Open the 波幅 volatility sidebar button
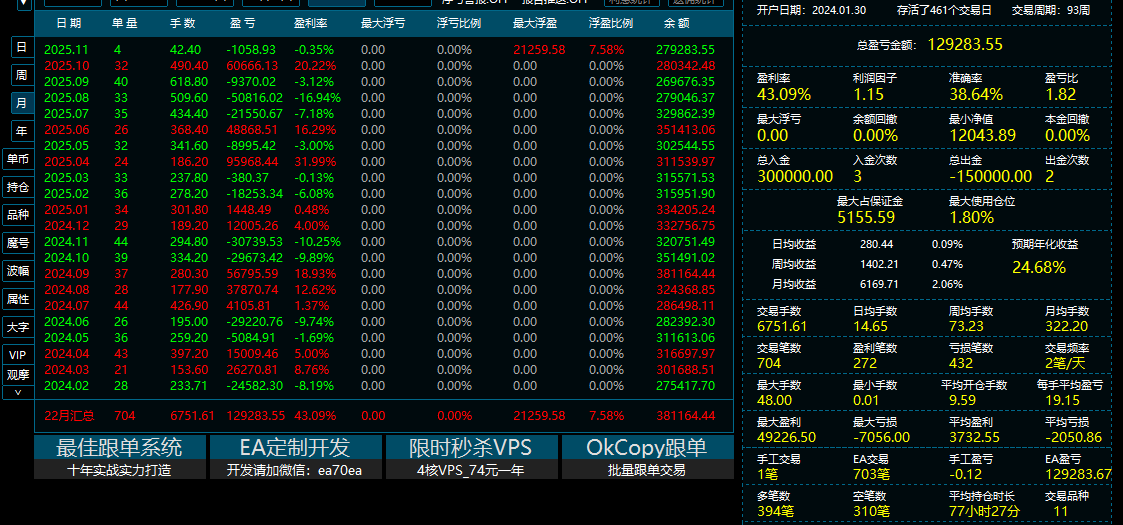Screen dimensions: 1123x525 [18, 271]
